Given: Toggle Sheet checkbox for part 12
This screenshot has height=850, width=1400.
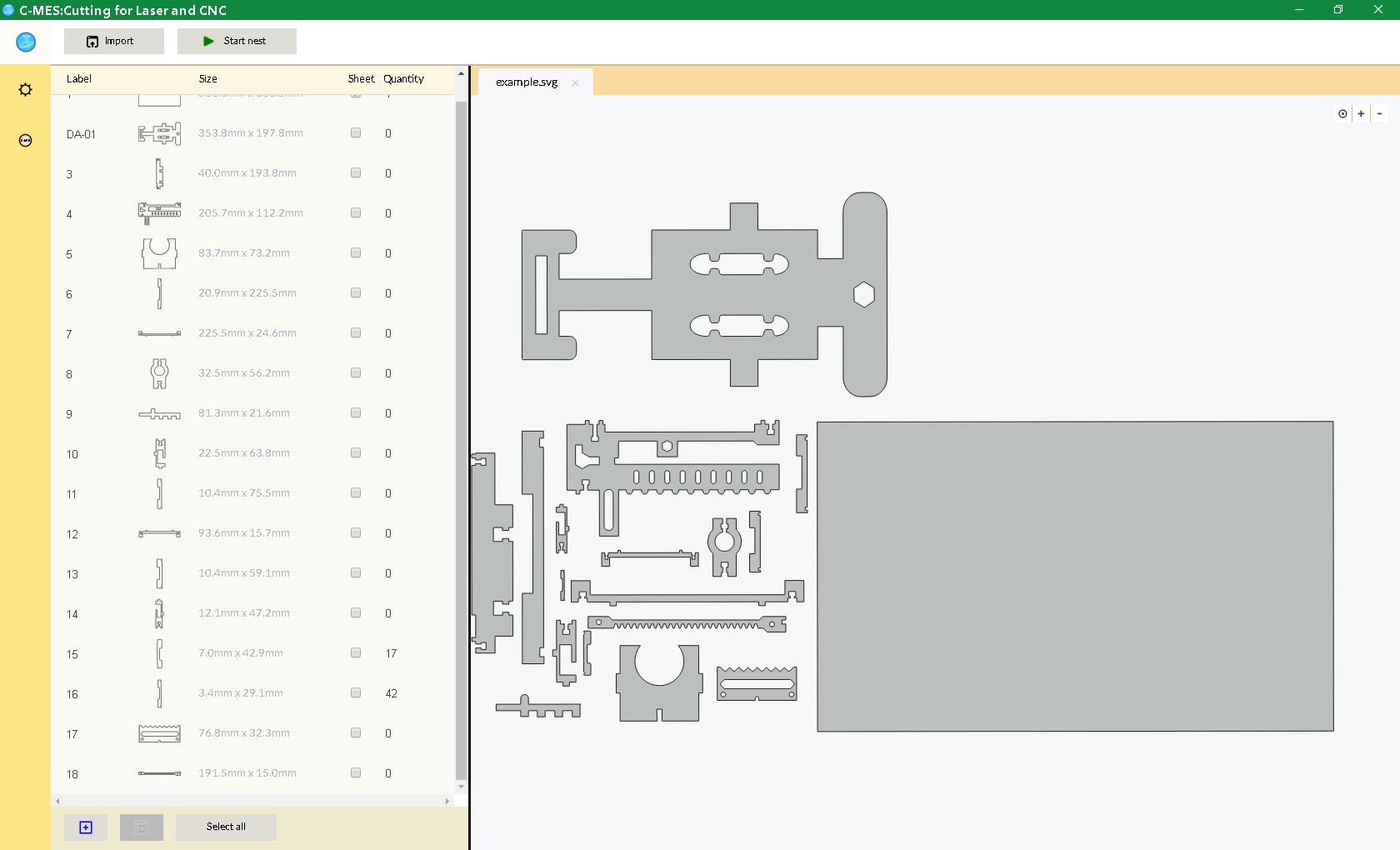Looking at the screenshot, I should click(x=356, y=532).
